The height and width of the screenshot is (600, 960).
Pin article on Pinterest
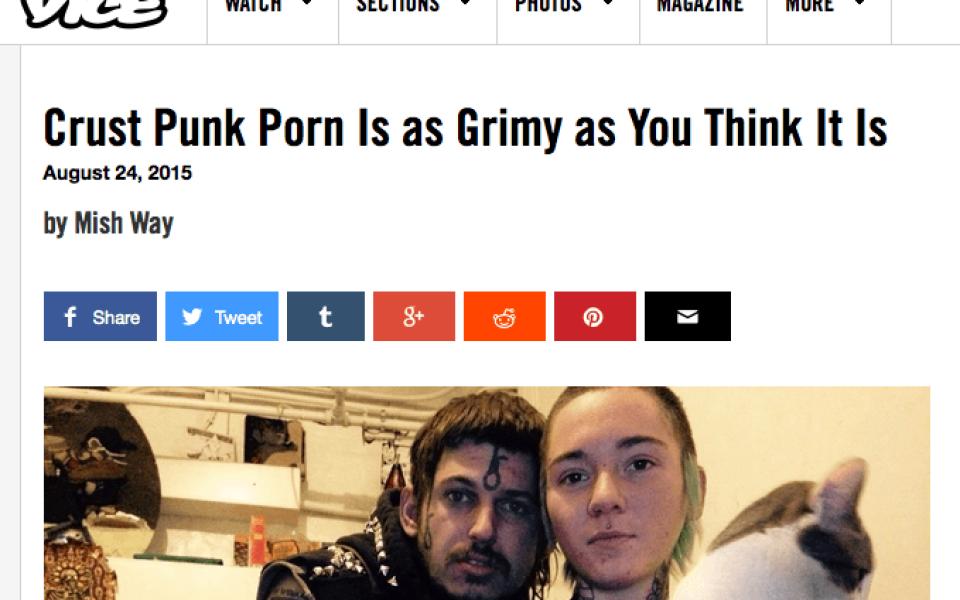pos(594,316)
